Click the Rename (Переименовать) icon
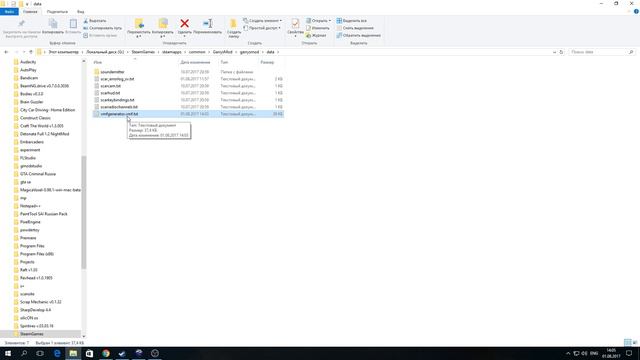 coord(207,24)
